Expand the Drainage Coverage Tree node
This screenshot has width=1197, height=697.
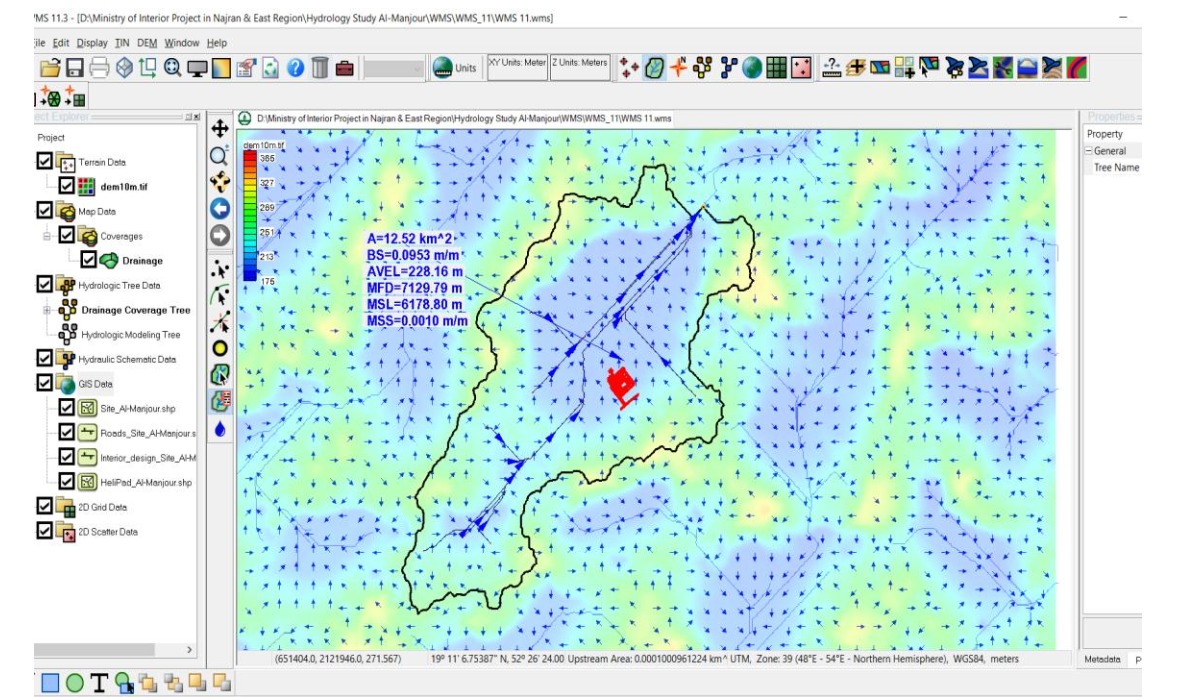[47, 310]
